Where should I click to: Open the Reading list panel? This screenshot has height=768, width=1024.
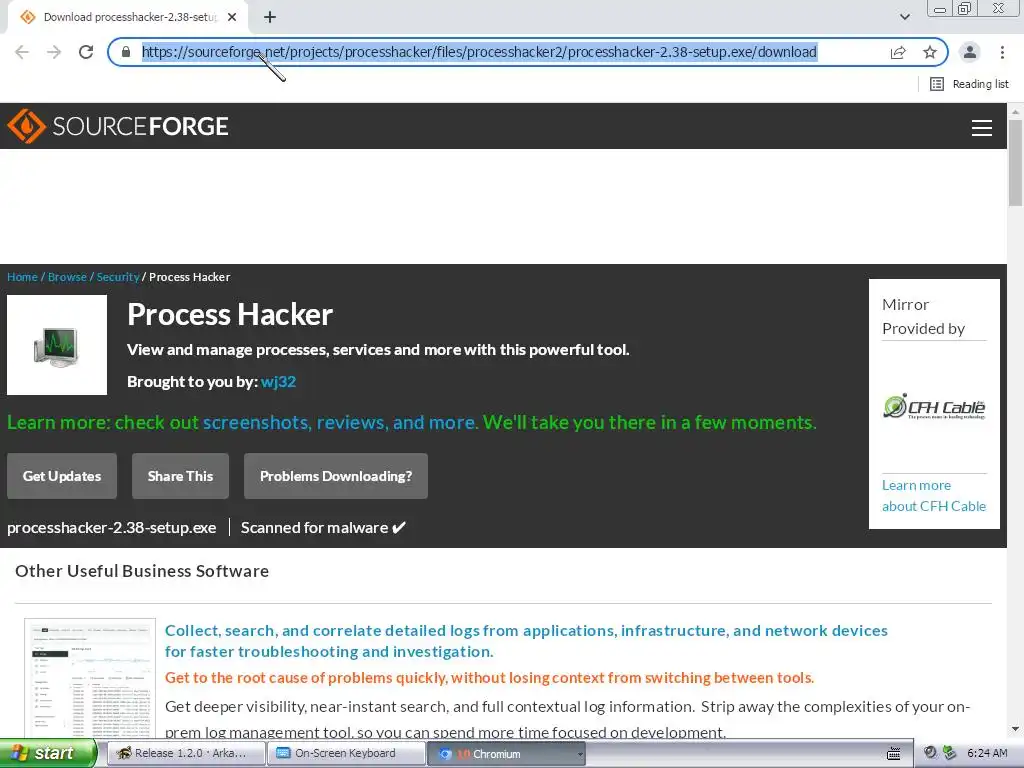(x=969, y=84)
